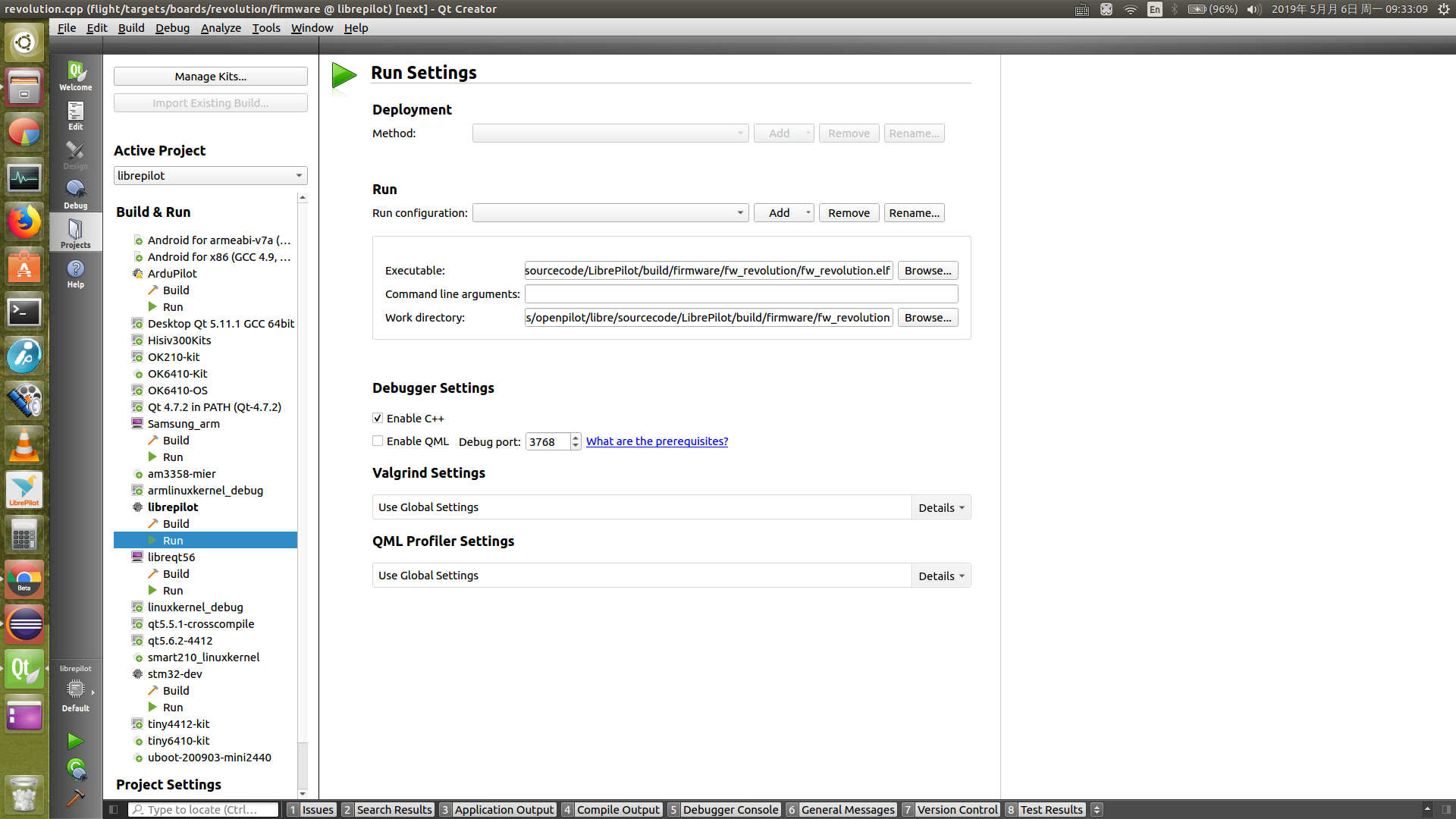Open the Valgrind Settings Details dropdown
Viewport: 1456px width, 819px height.
pyautogui.click(x=940, y=507)
